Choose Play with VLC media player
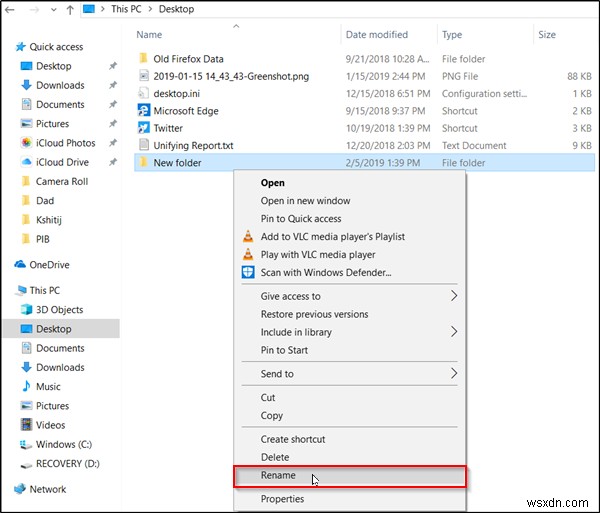The image size is (600, 513). pyautogui.click(x=318, y=255)
